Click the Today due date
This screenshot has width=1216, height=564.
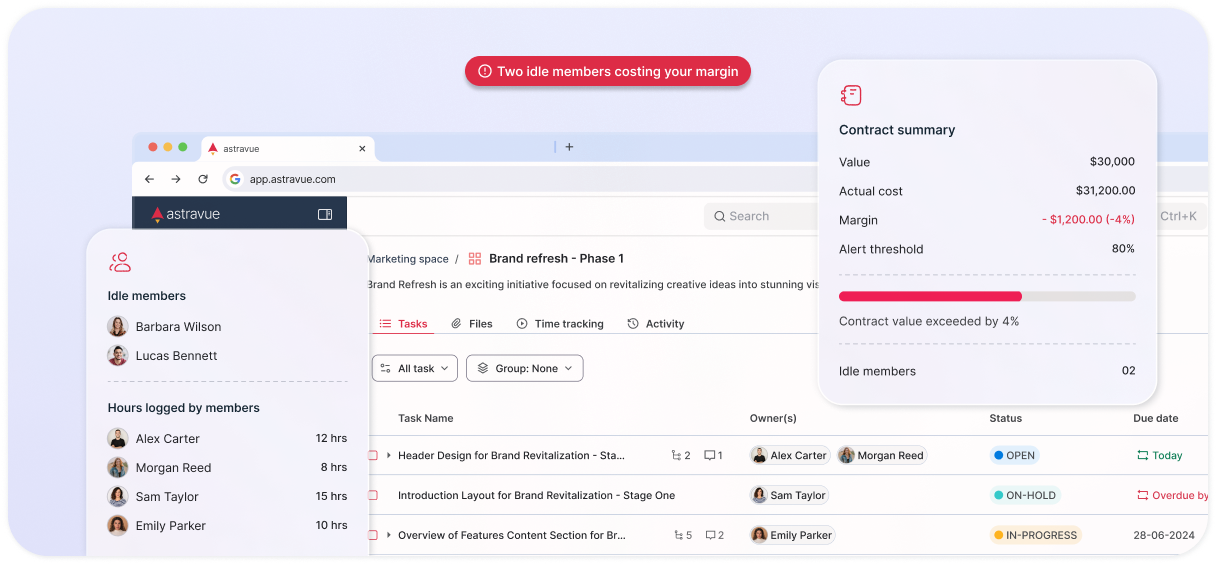tap(1159, 455)
